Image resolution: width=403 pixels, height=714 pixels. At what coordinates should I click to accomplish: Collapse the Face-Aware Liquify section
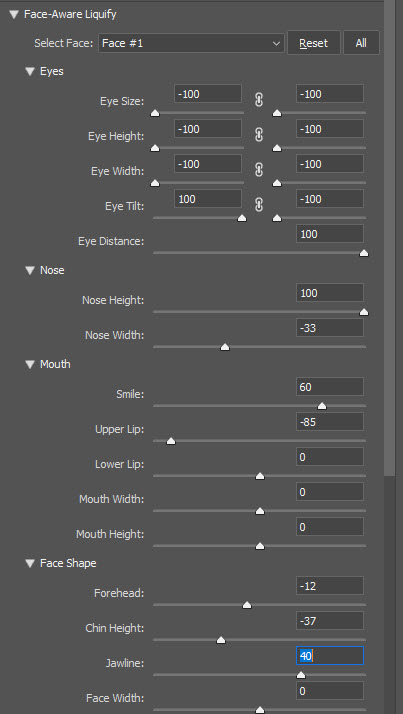pyautogui.click(x=14, y=15)
